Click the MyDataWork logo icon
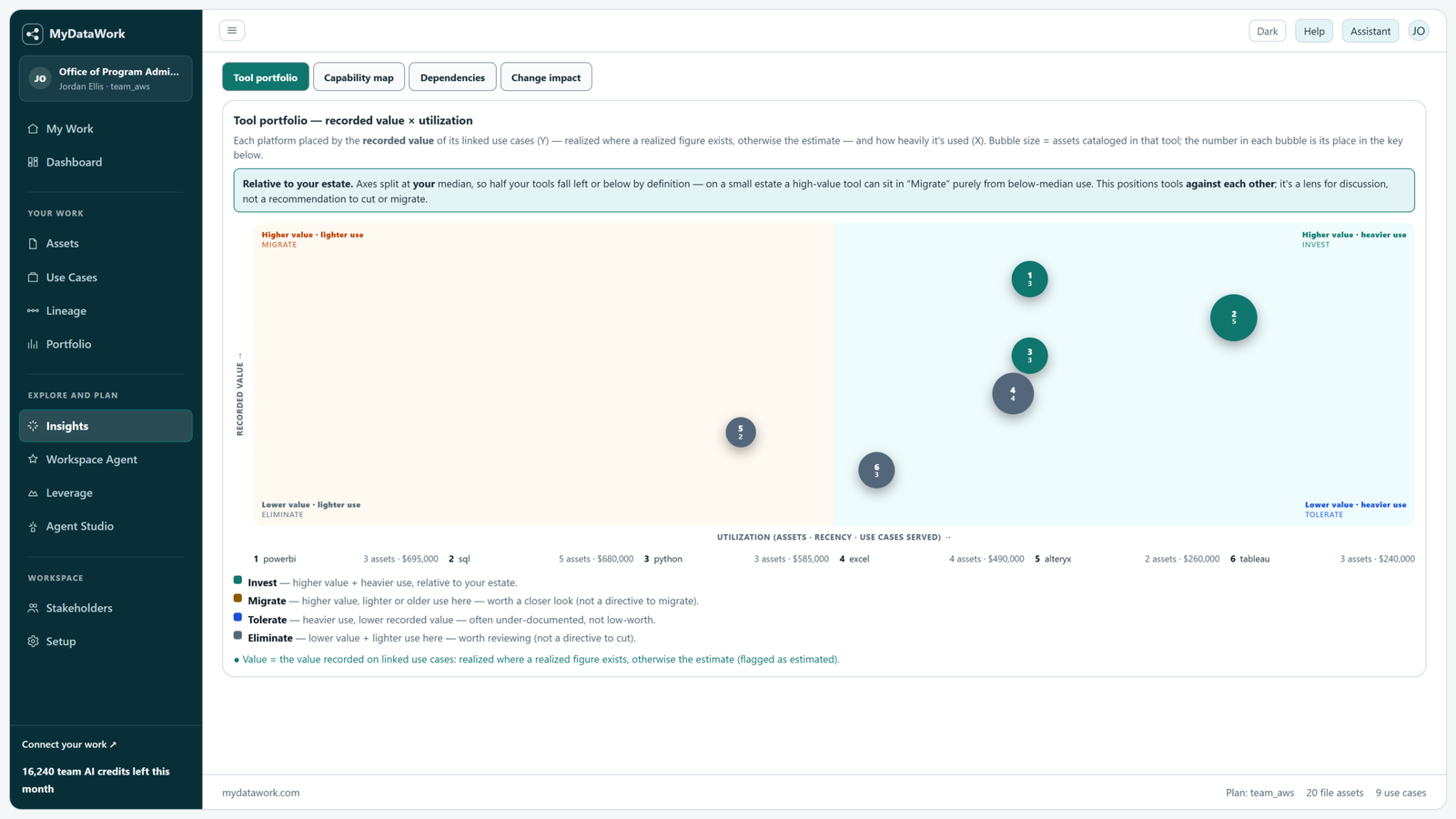 click(33, 34)
